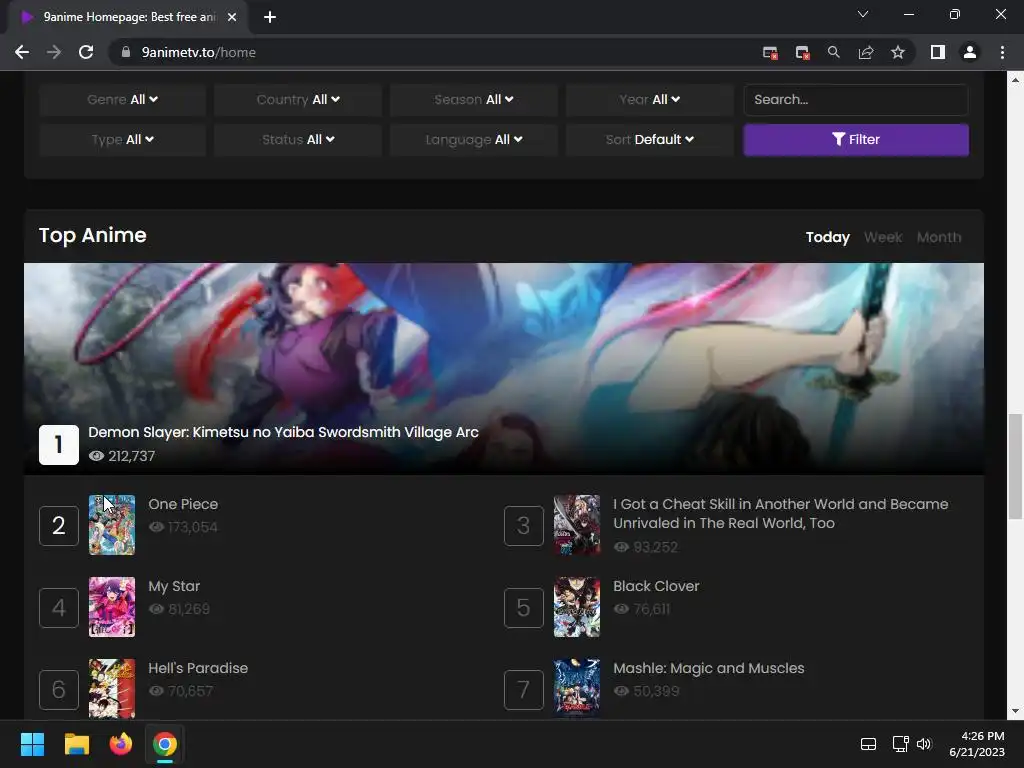Apply filters with the Filter button
This screenshot has width=1024, height=768.
[856, 139]
